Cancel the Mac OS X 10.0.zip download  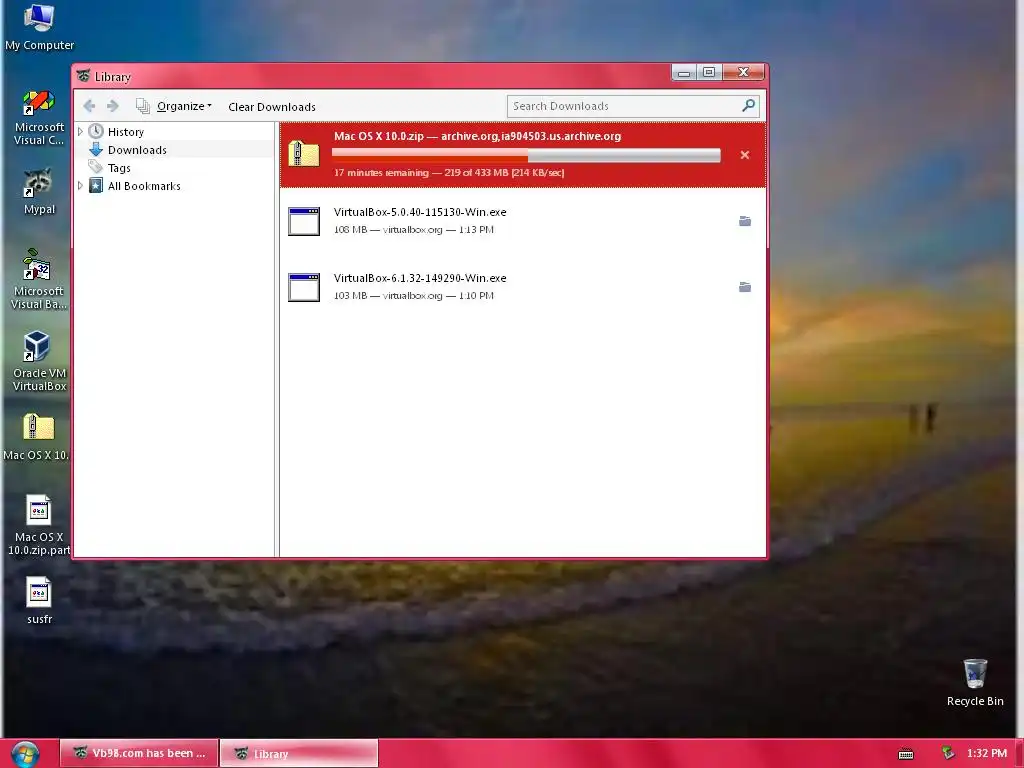(x=744, y=155)
